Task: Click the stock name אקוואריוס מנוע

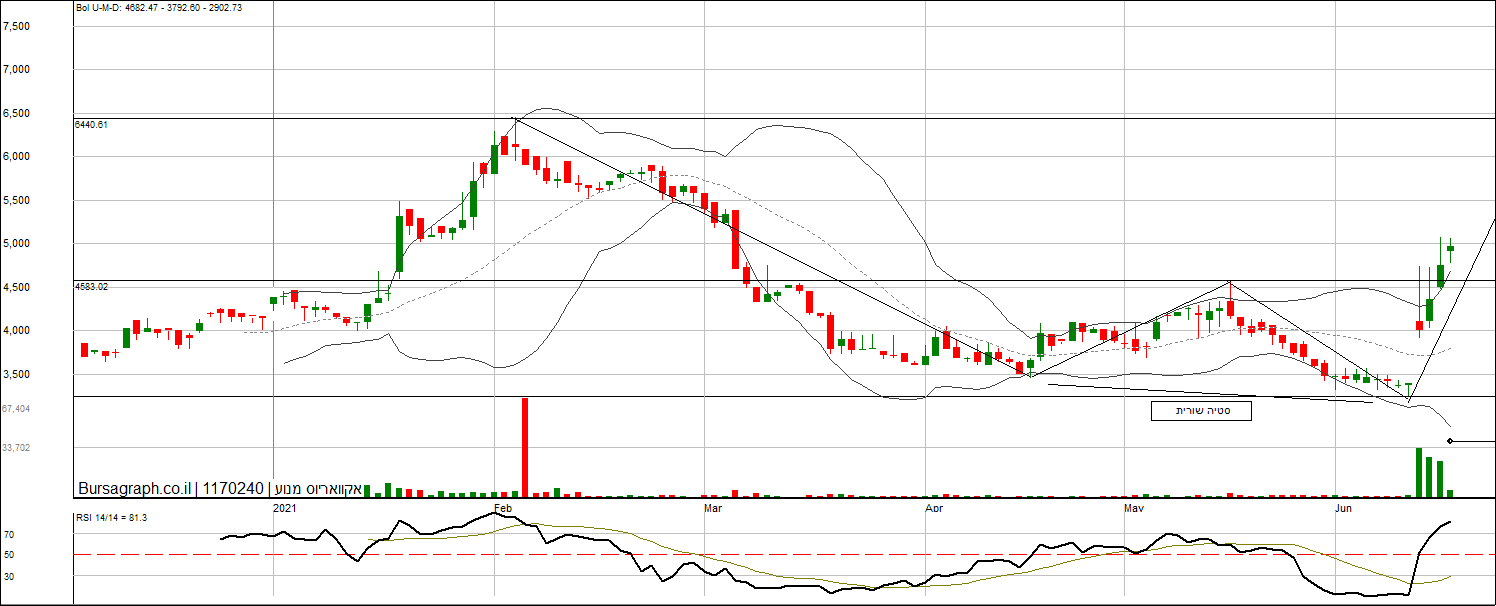Action: 316,489
